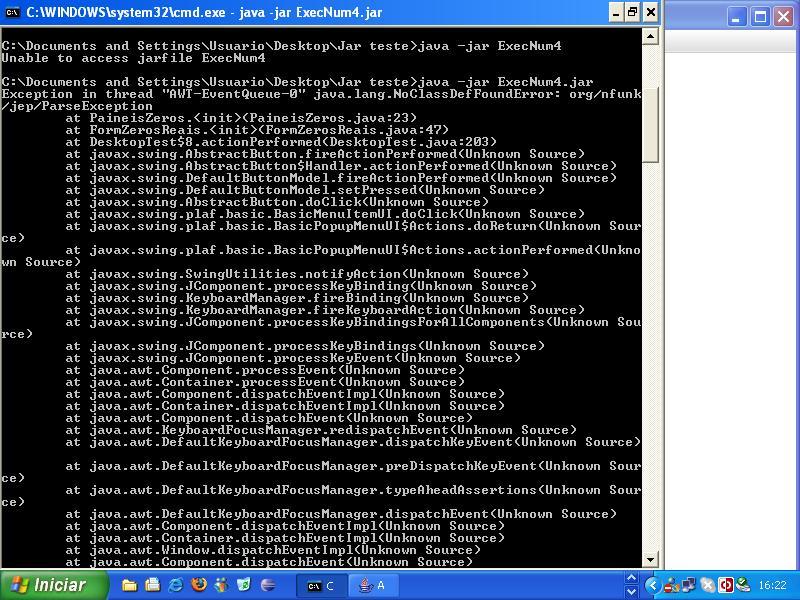Open the Iniciar start menu
This screenshot has width=800, height=600.
(x=54, y=585)
